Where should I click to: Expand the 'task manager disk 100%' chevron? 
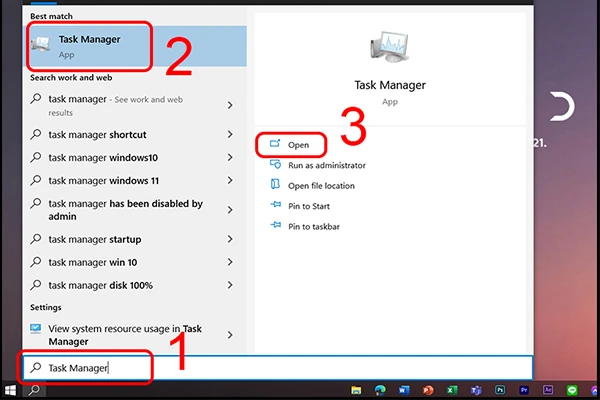coord(230,285)
